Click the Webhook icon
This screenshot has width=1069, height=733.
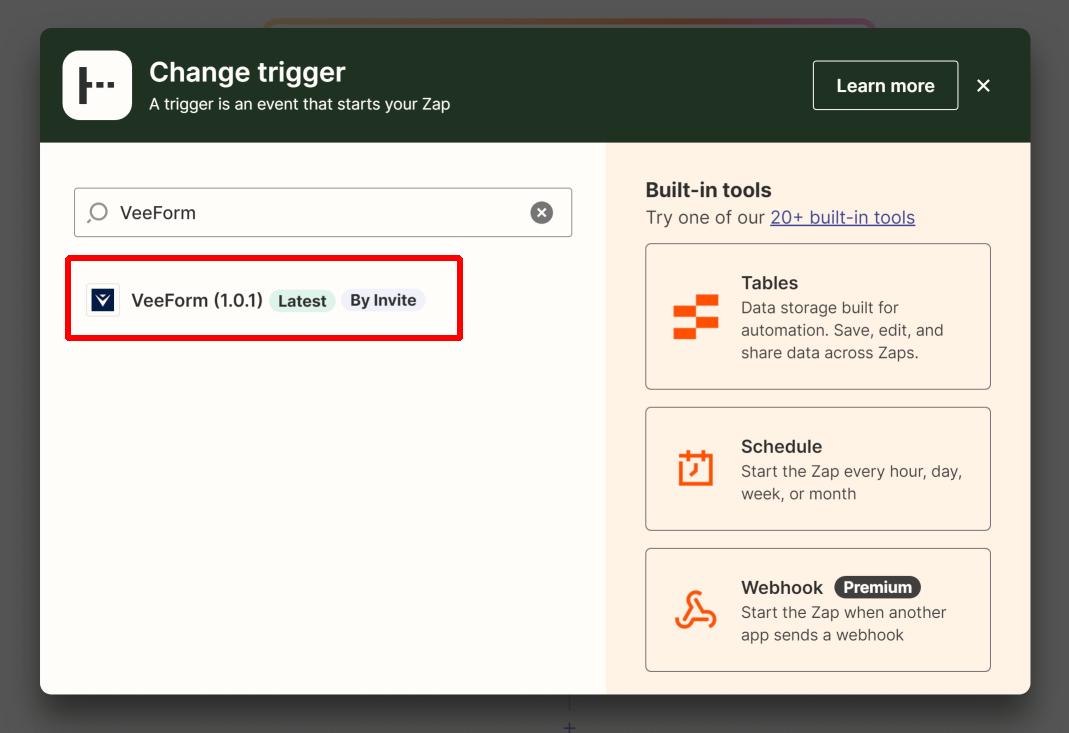[695, 610]
